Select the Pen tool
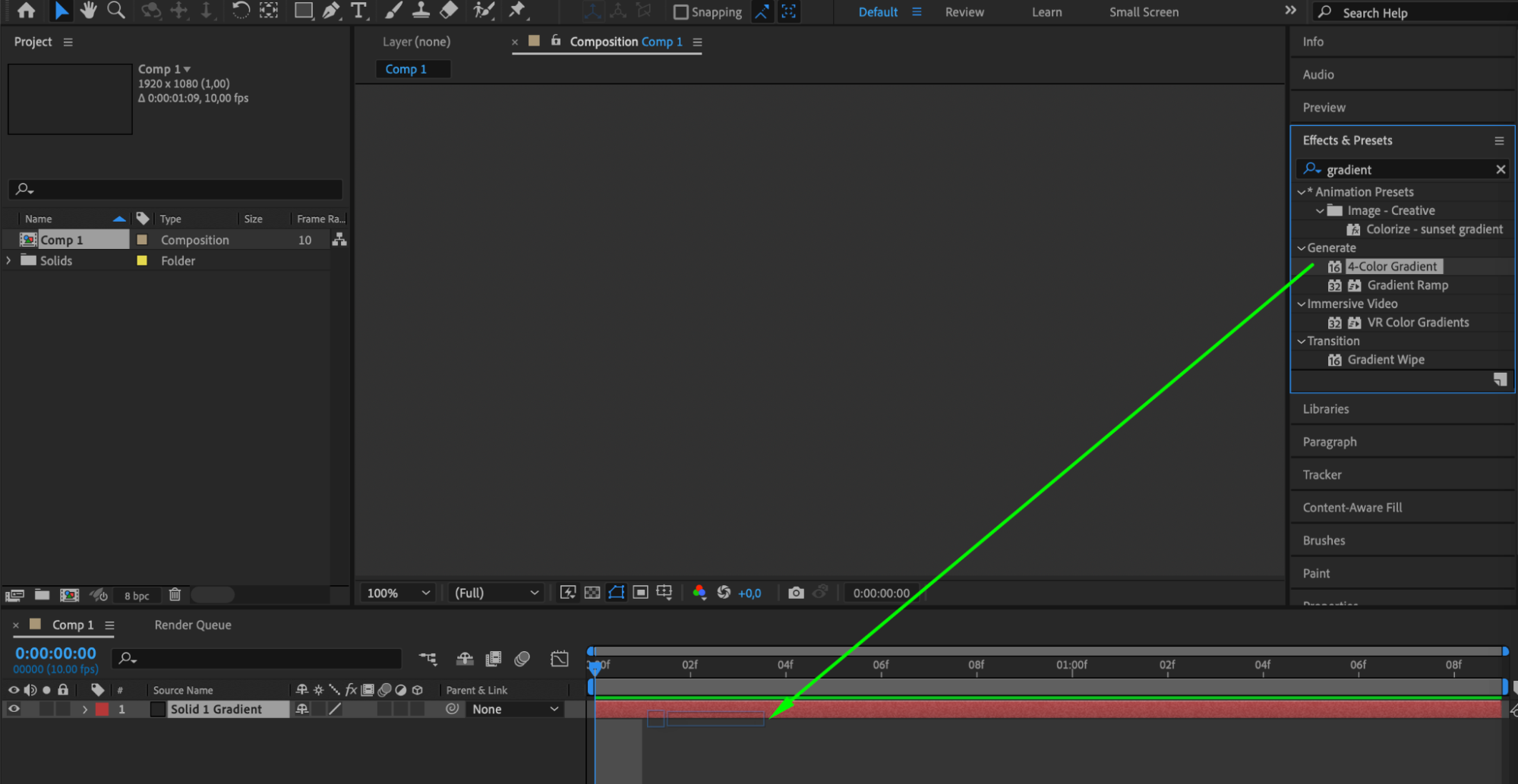The width and height of the screenshot is (1518, 784). [x=330, y=11]
